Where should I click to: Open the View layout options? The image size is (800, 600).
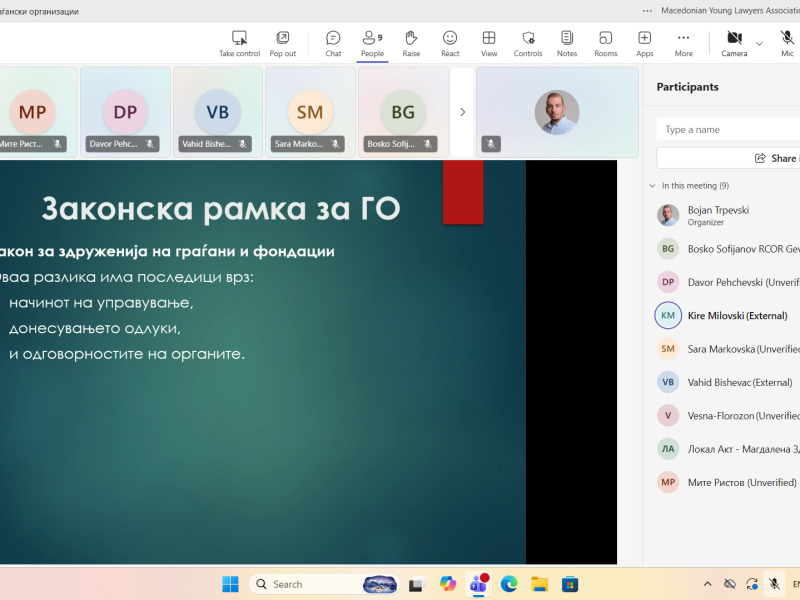pyautogui.click(x=489, y=43)
